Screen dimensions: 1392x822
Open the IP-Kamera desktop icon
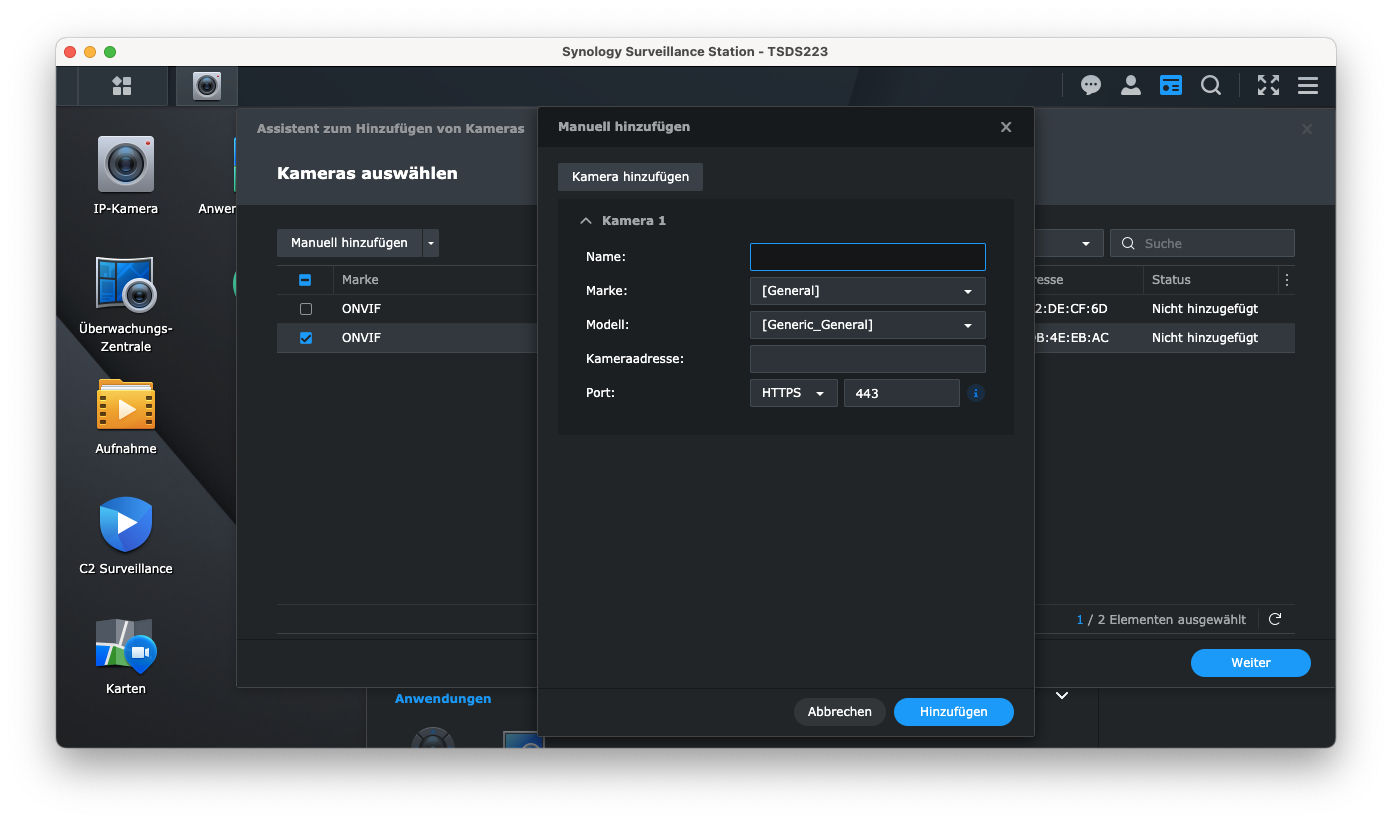126,165
